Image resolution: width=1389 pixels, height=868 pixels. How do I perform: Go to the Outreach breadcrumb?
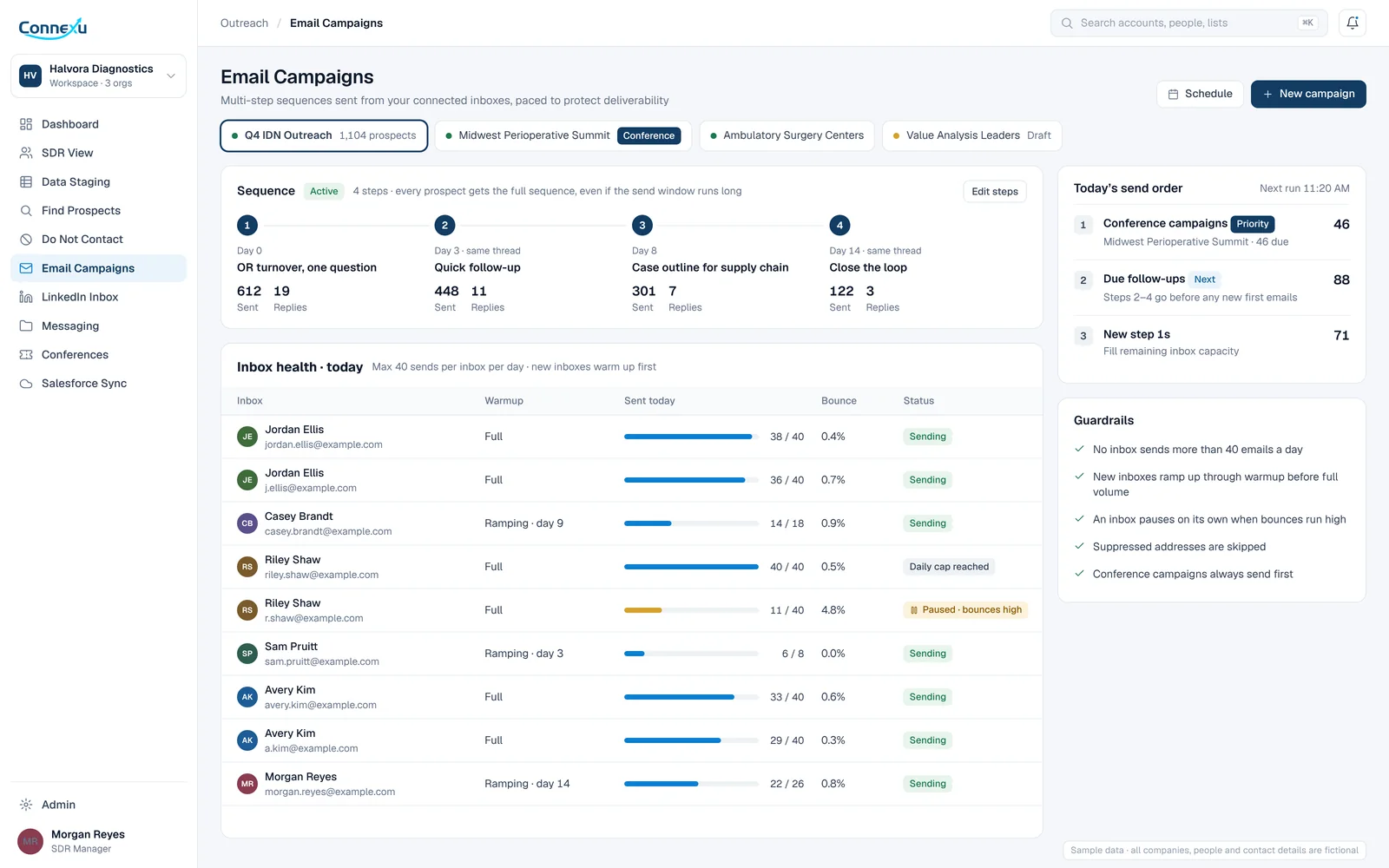pyautogui.click(x=244, y=23)
